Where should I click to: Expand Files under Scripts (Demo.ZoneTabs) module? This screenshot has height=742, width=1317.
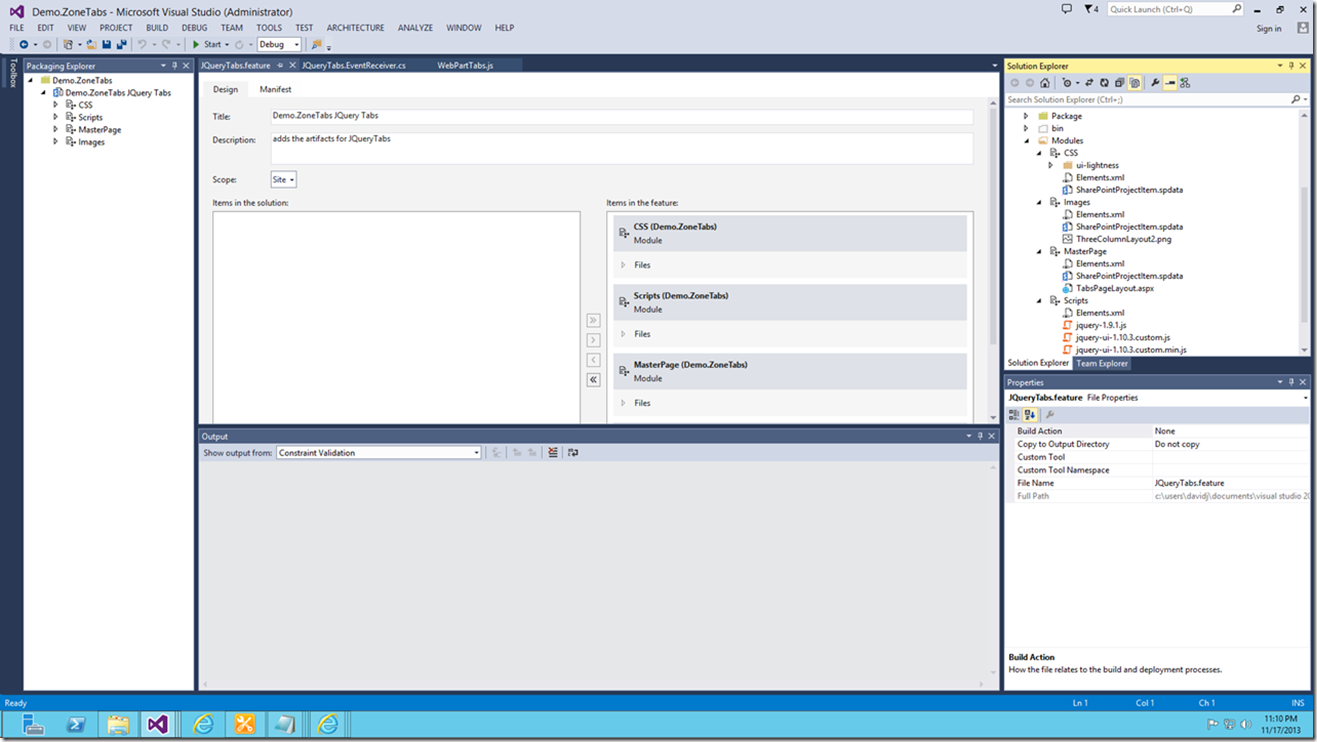tap(623, 334)
